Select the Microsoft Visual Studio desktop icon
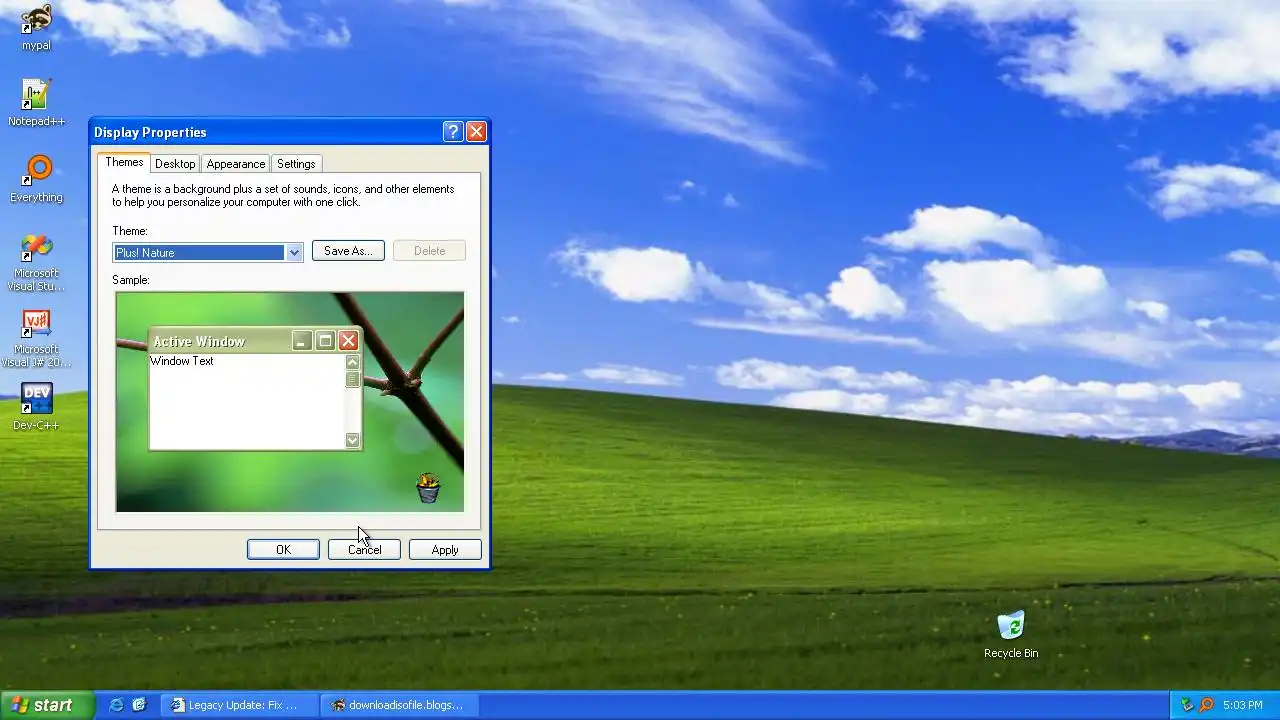 click(36, 262)
